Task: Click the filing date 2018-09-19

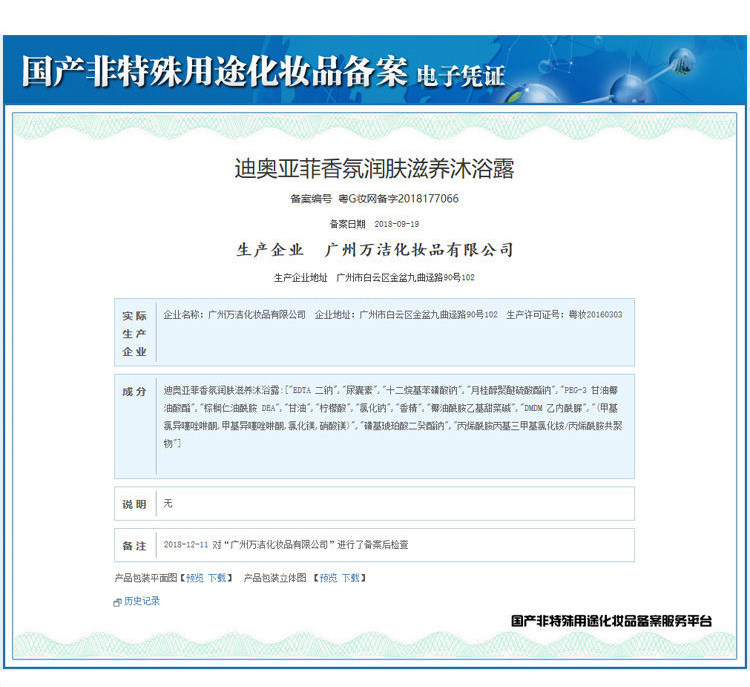Action: pyautogui.click(x=397, y=224)
